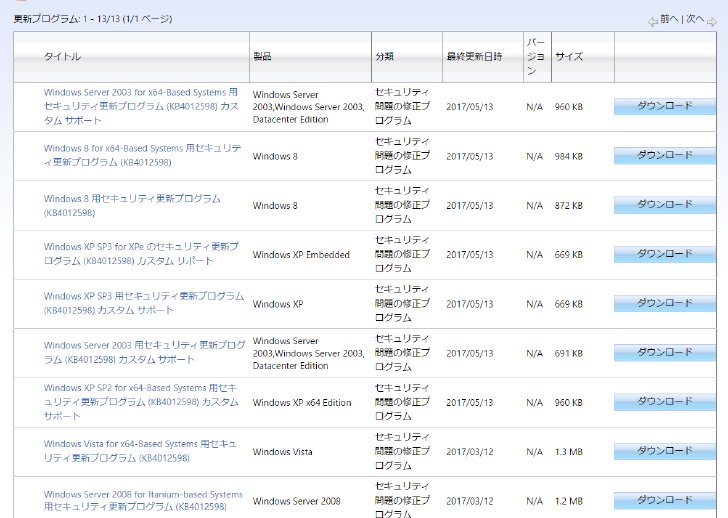Select the 1.3 MB size cell
This screenshot has width=728, height=518.
pos(569,452)
